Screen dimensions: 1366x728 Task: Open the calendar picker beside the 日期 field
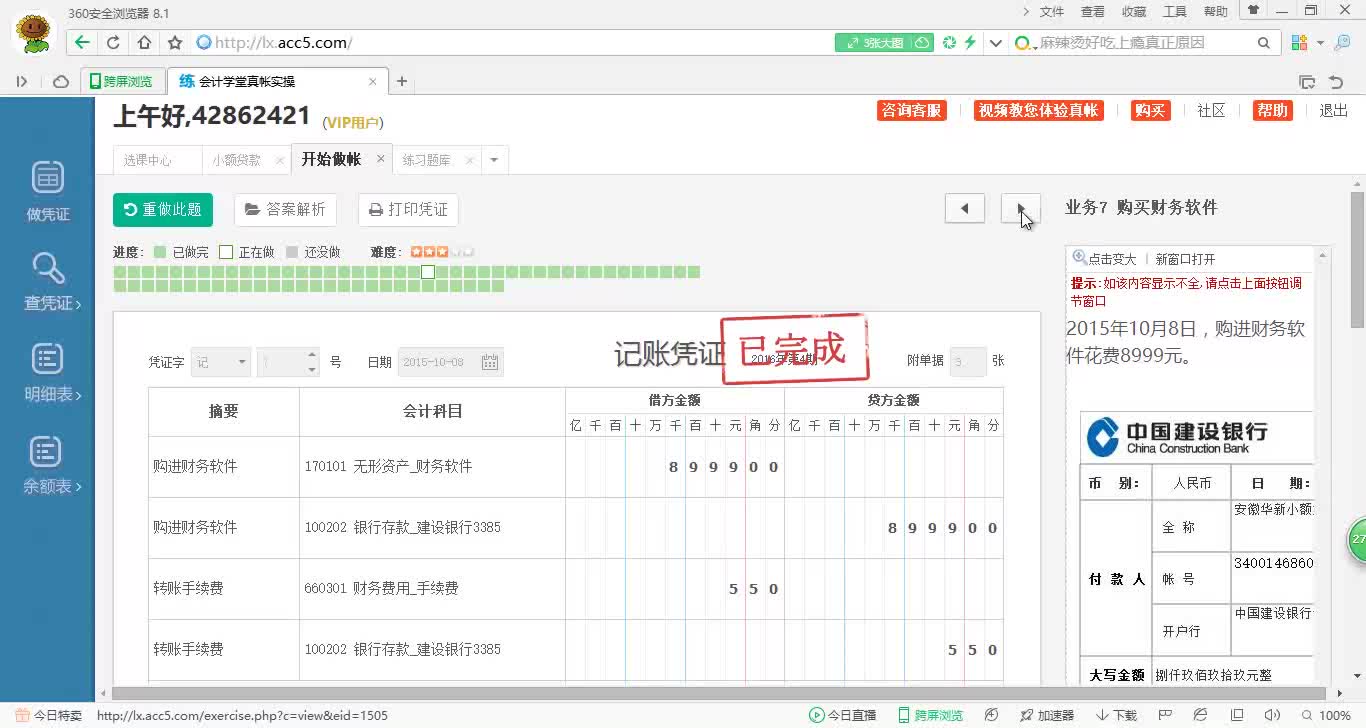(x=490, y=362)
